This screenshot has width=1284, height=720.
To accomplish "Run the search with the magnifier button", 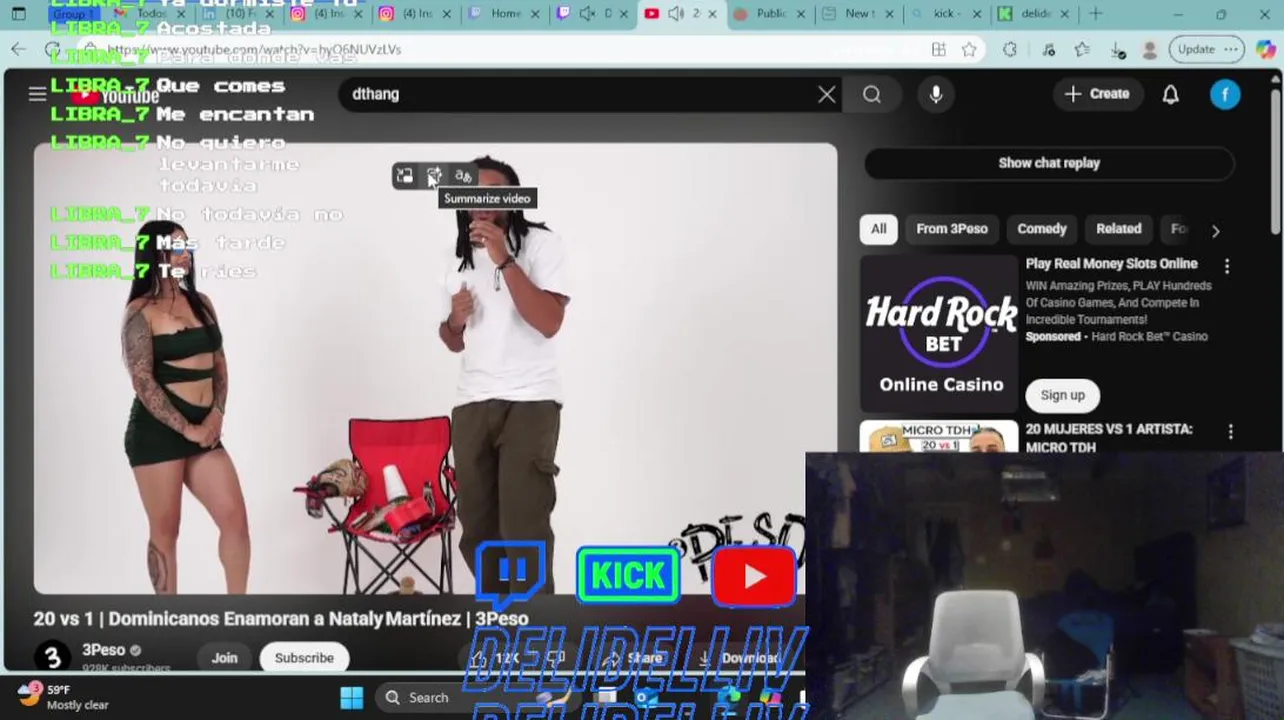I will [872, 94].
